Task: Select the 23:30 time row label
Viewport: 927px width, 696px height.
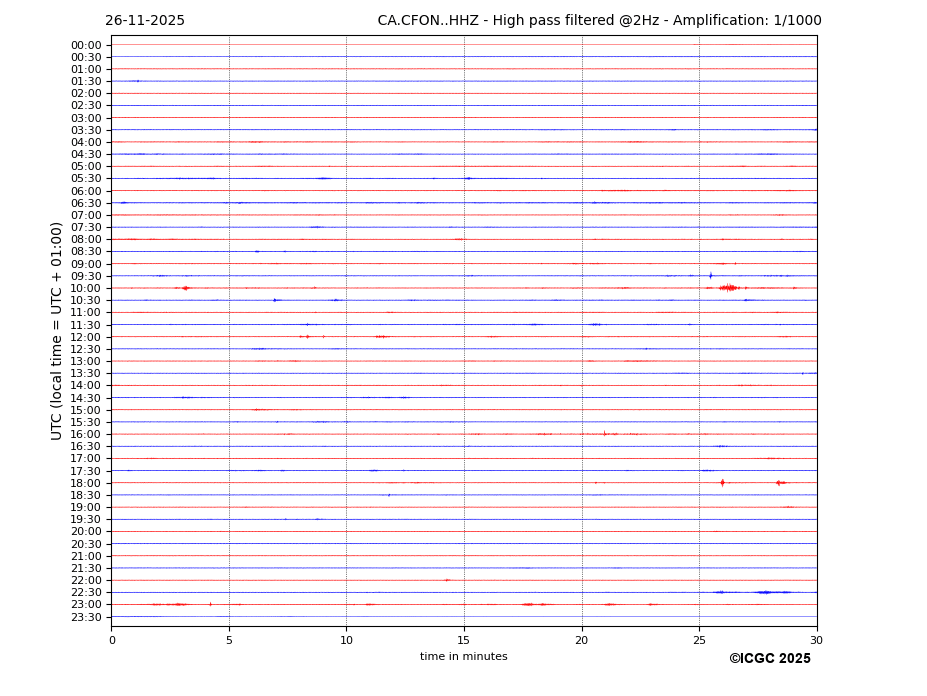Action: [85, 617]
